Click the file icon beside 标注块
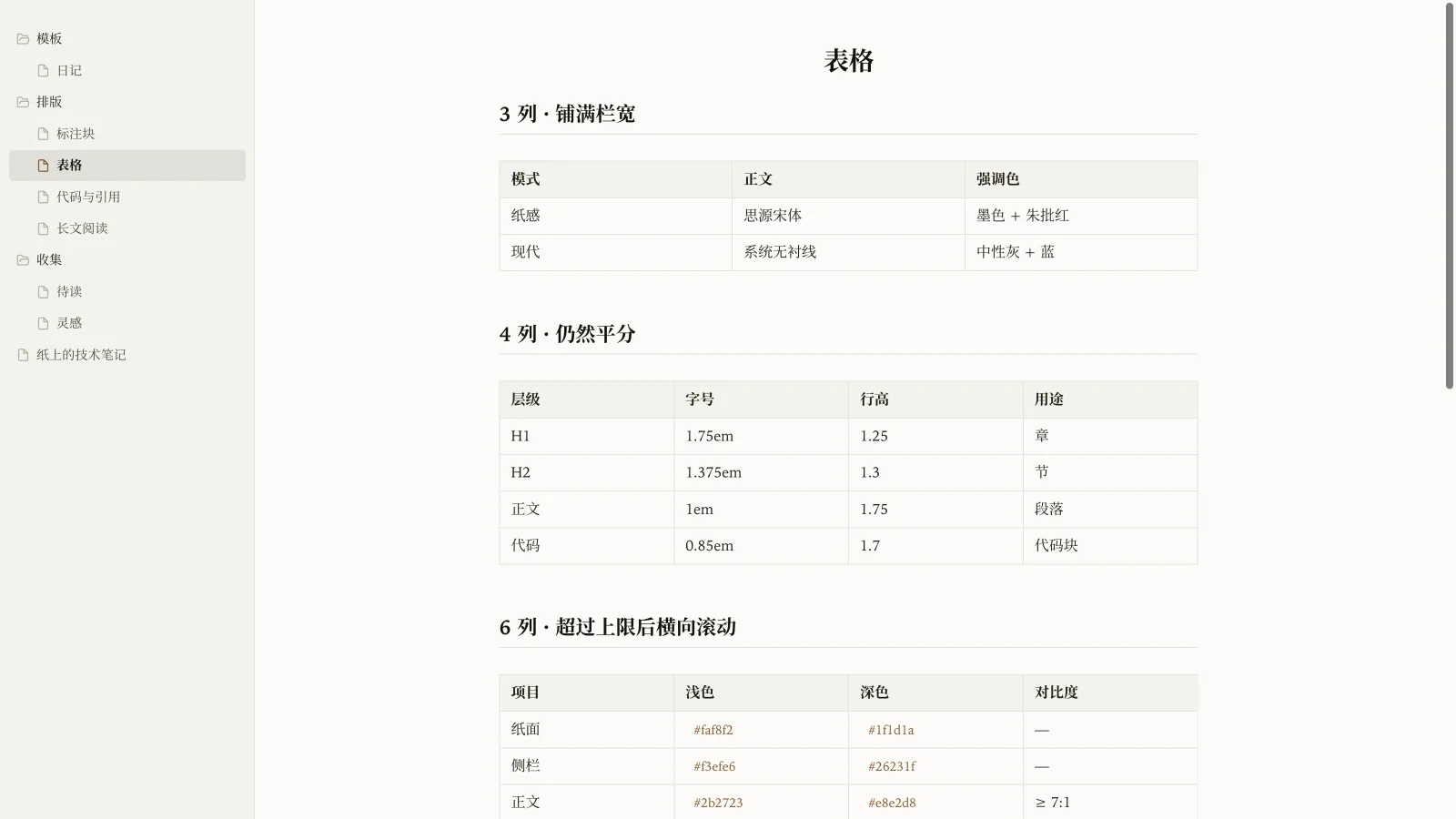 coord(43,134)
